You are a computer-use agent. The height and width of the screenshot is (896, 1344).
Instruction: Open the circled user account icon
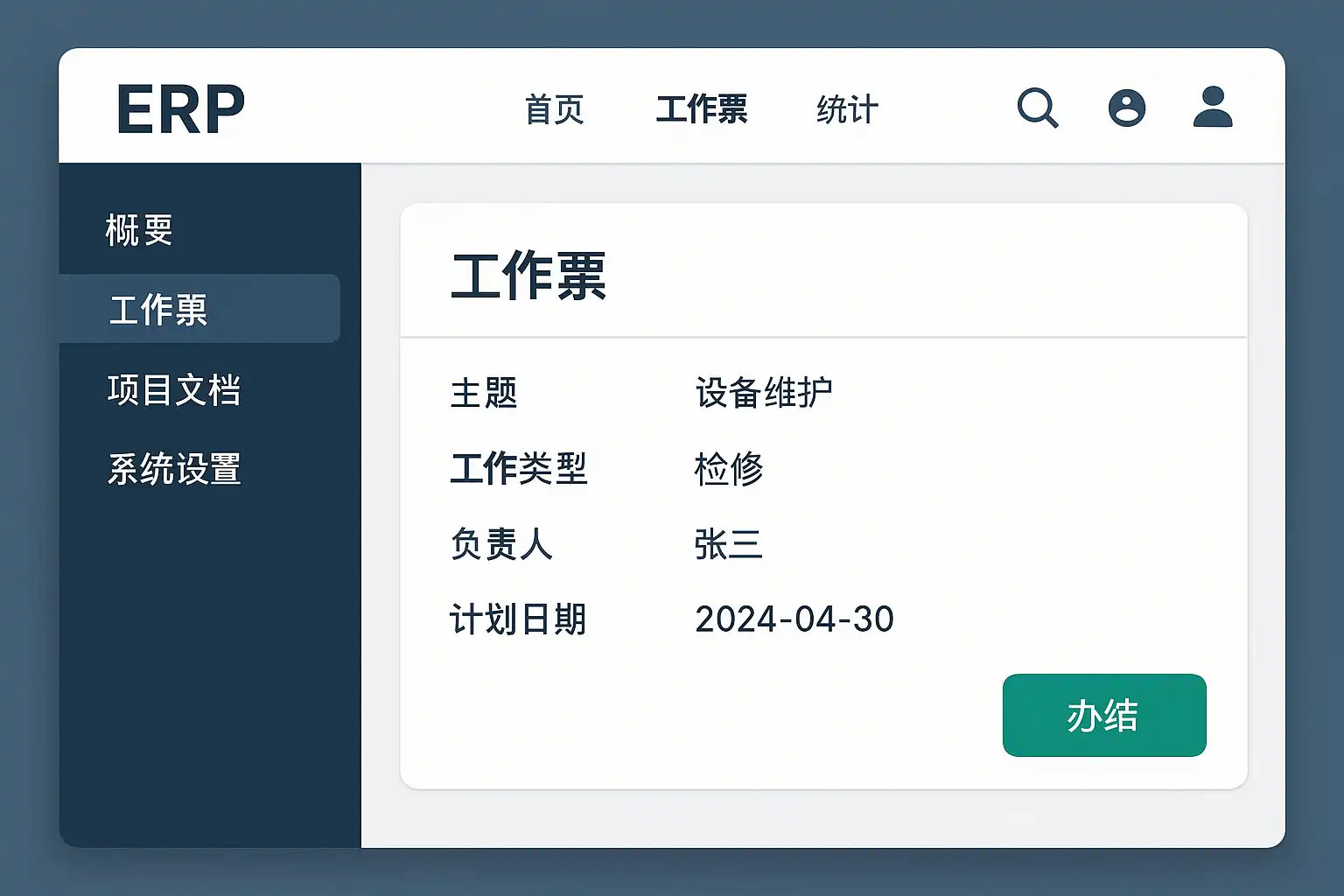click(1126, 108)
